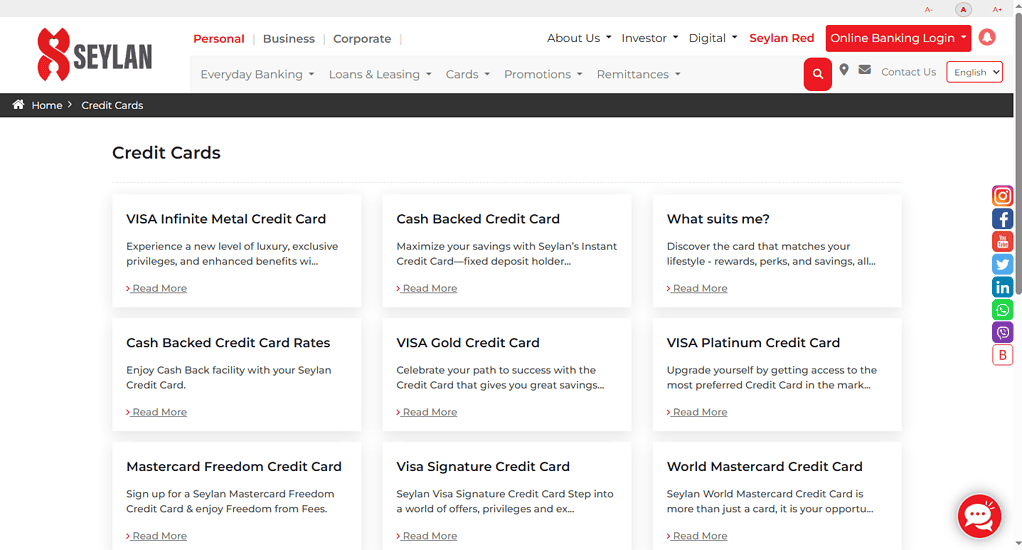1022x550 pixels.
Task: Expand the Everyday Banking menu
Action: [257, 74]
